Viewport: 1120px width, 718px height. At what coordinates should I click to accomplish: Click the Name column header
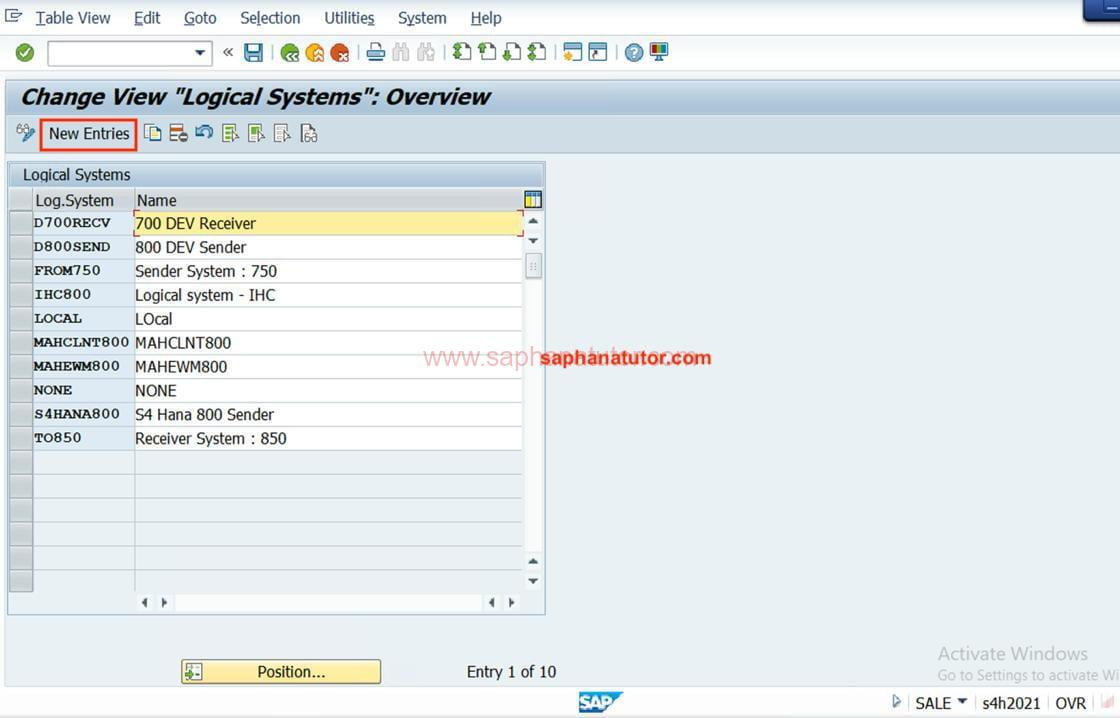click(x=329, y=200)
